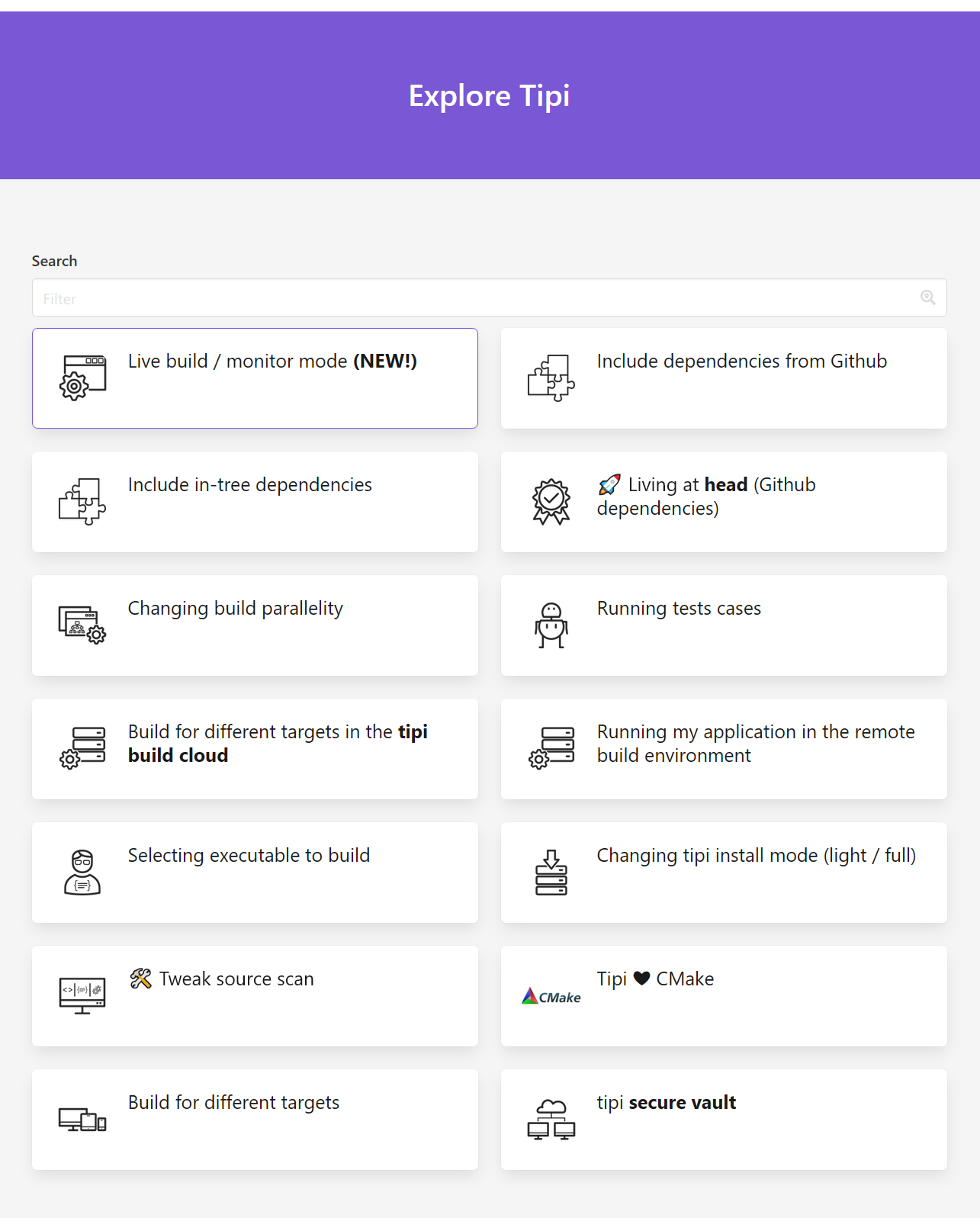This screenshot has height=1218, width=980.
Task: Click the multi-device icon for Build targets
Action: tap(82, 1120)
